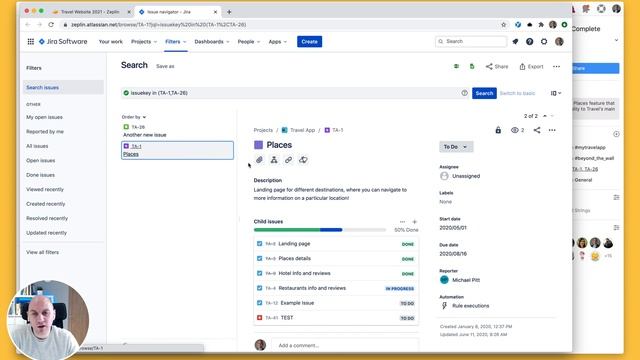
Task: Open the user profile avatar in Jira header
Action: (x=559, y=42)
